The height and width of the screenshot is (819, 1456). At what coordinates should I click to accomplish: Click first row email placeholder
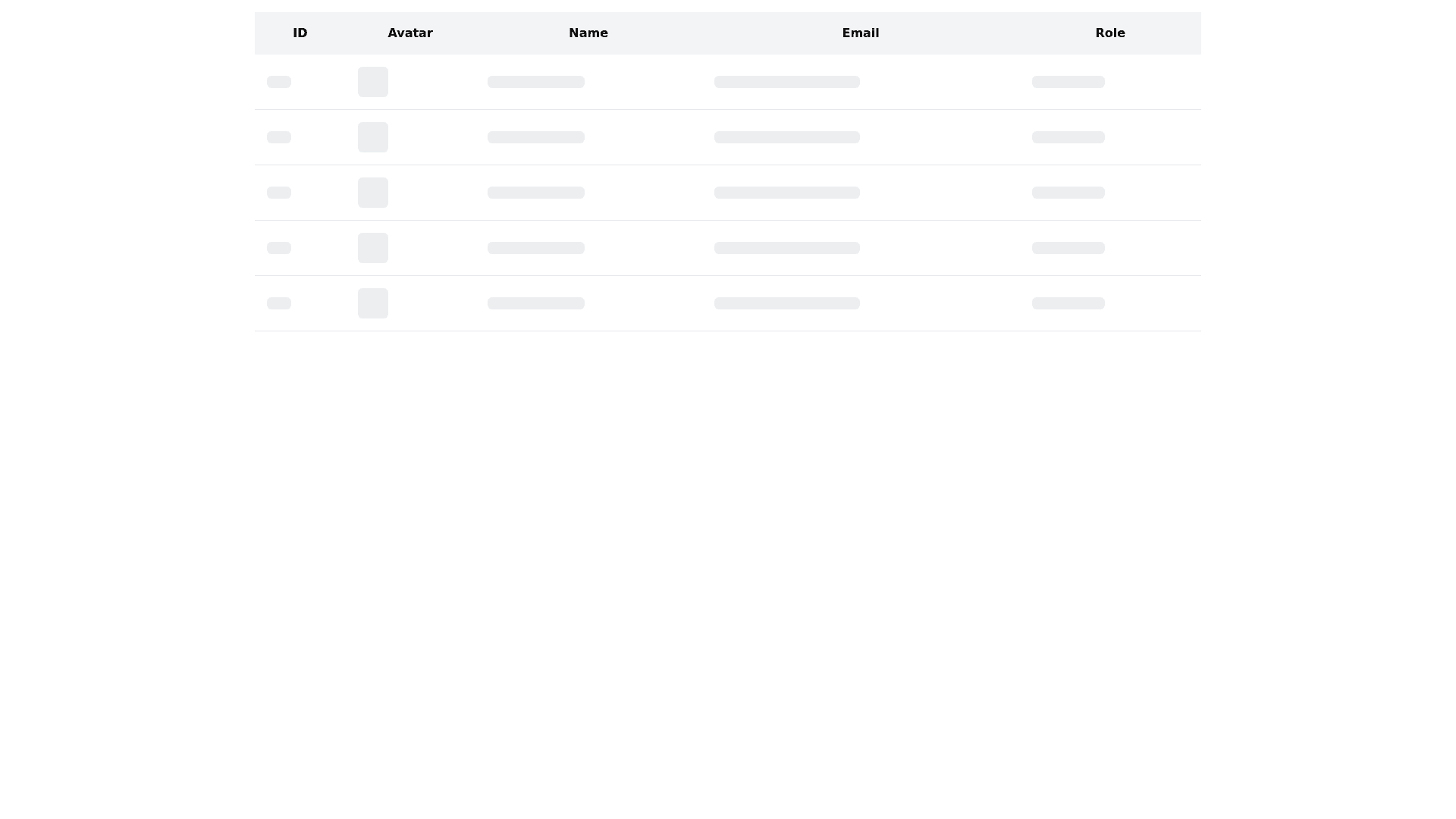[787, 82]
